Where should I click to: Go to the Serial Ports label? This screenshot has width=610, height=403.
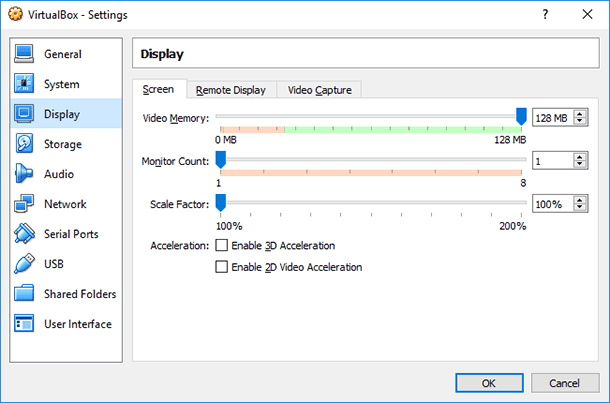coord(71,234)
